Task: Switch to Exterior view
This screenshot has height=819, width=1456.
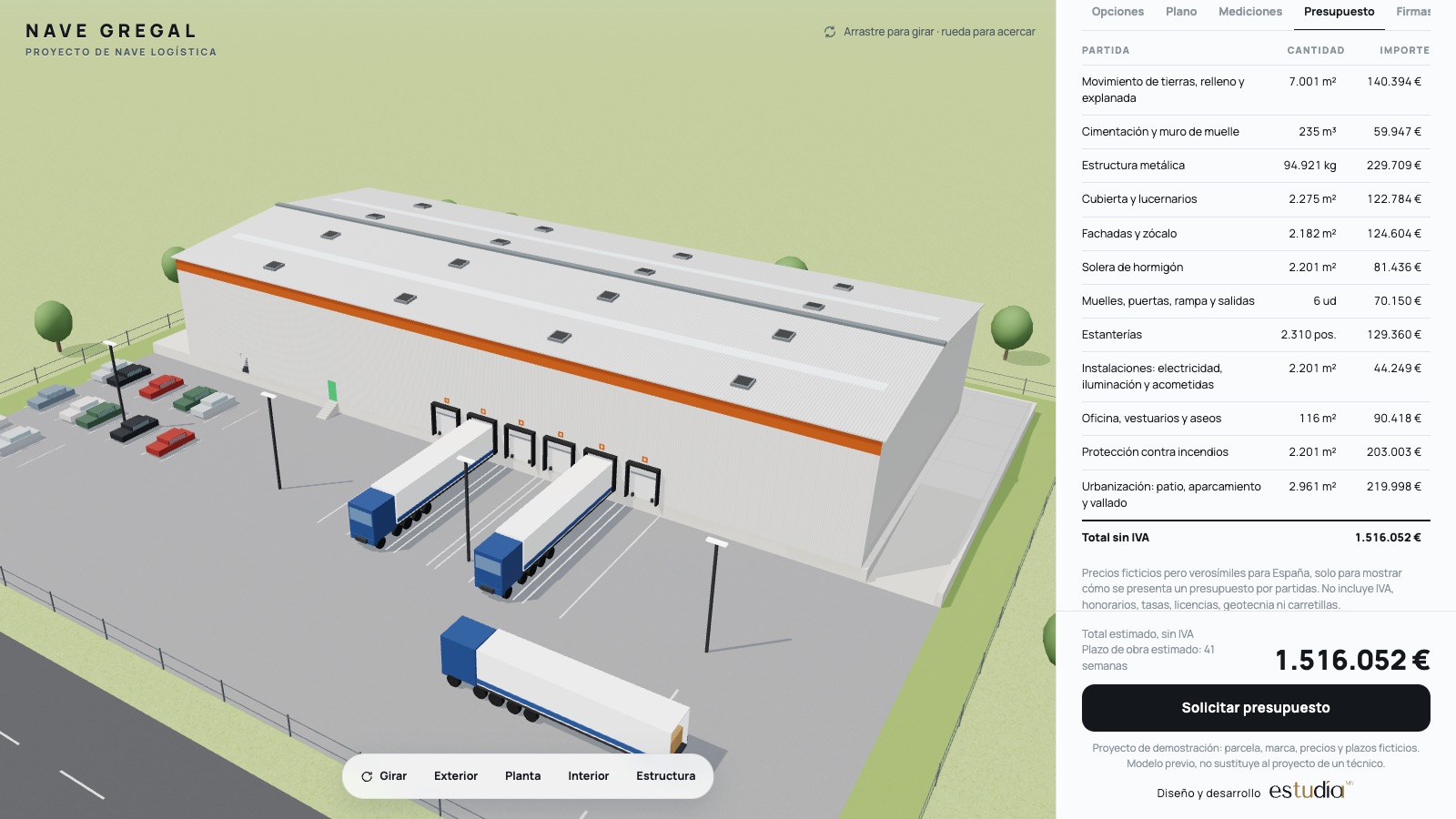Action: click(456, 776)
